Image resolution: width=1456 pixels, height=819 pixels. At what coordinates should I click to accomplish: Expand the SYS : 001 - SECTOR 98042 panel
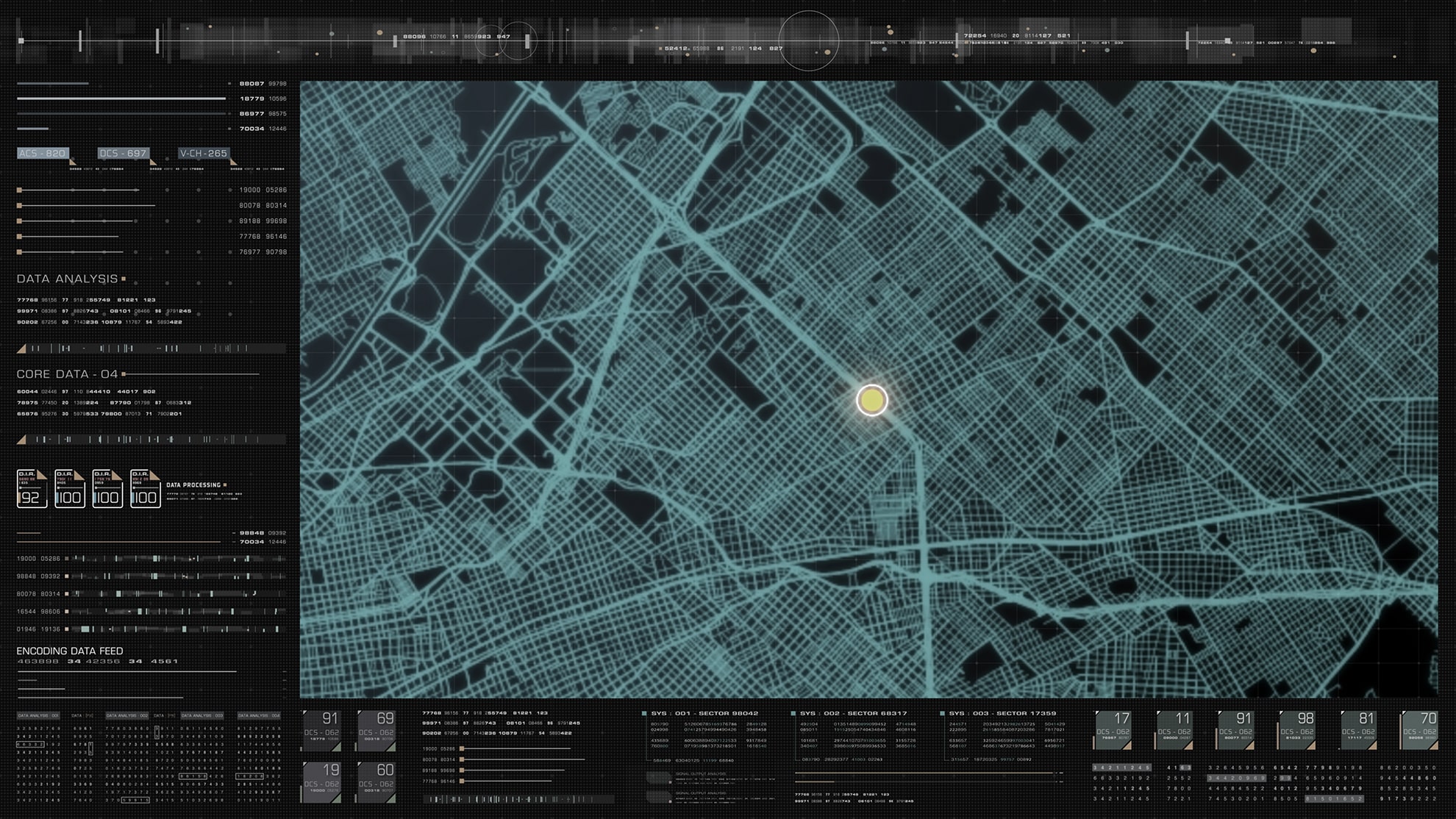704,713
